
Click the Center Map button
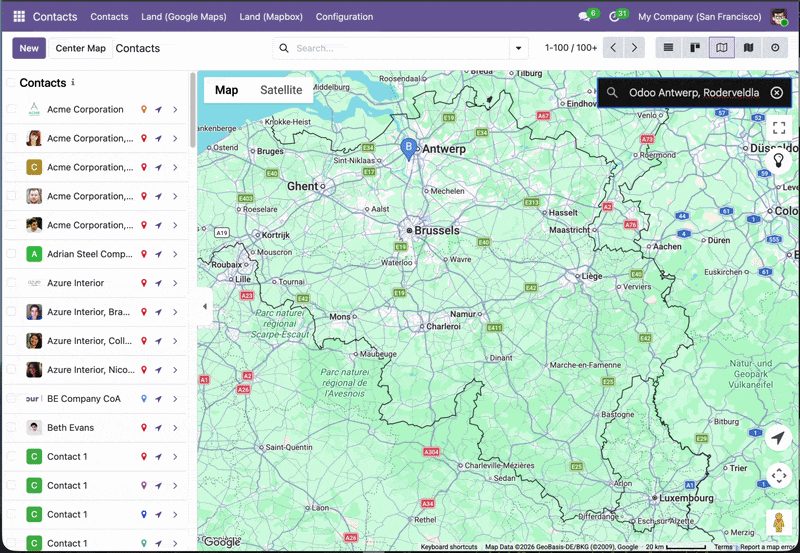pos(81,48)
